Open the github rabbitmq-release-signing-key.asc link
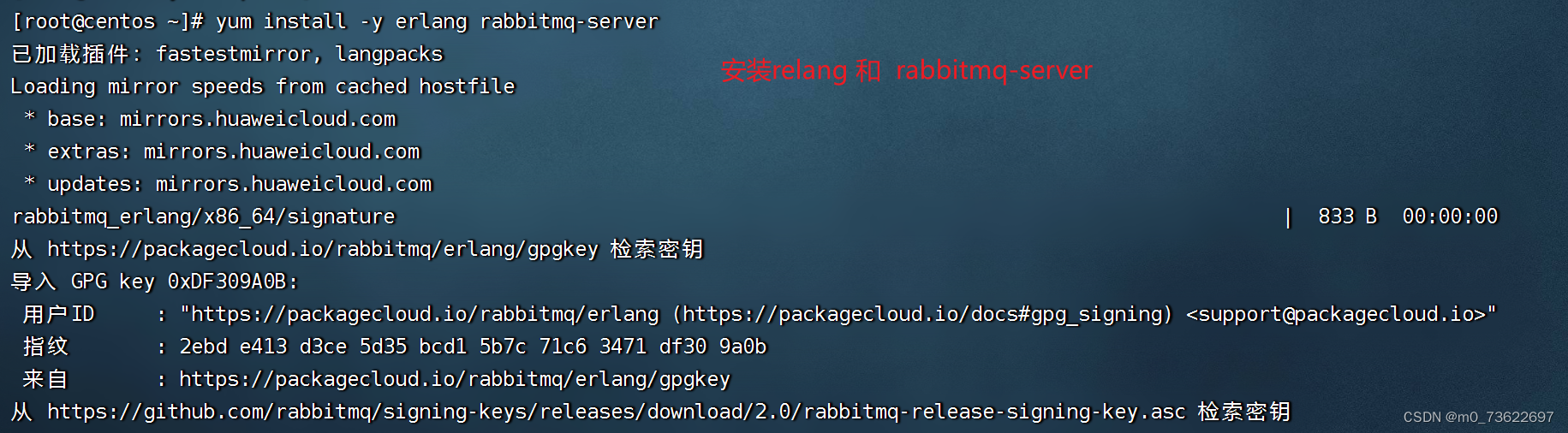 coord(617,412)
